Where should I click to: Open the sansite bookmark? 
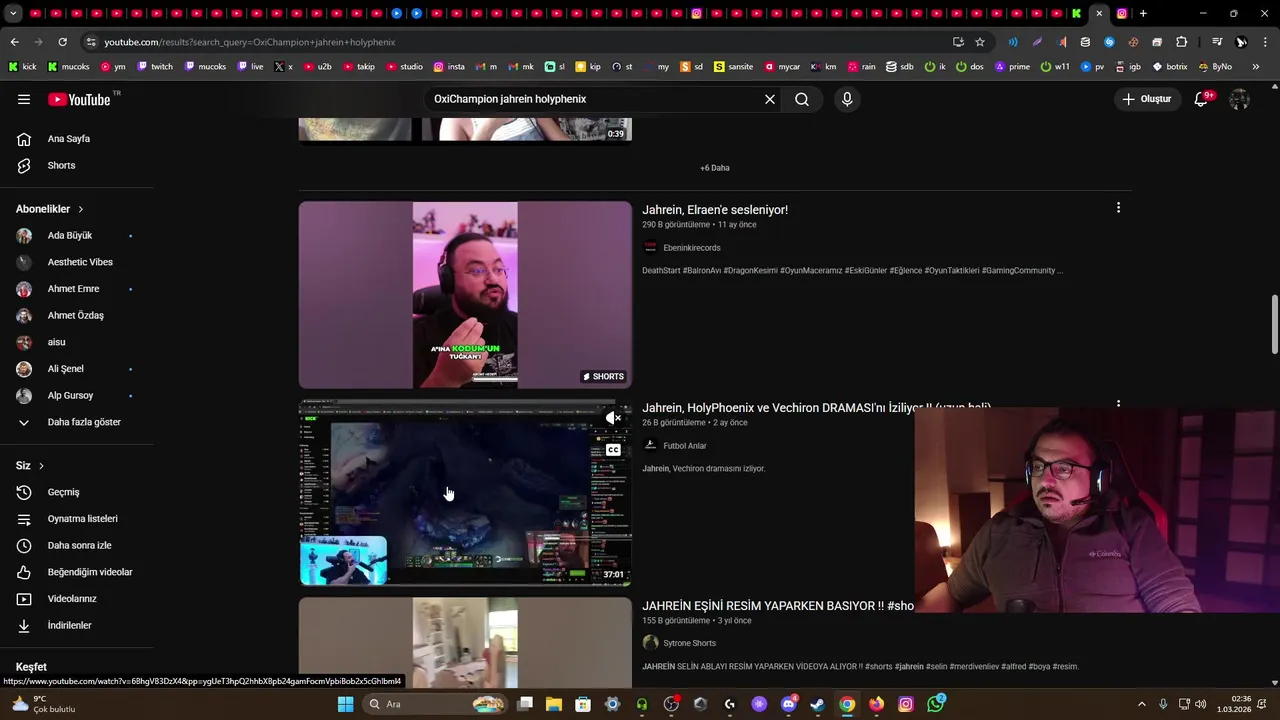(x=733, y=67)
